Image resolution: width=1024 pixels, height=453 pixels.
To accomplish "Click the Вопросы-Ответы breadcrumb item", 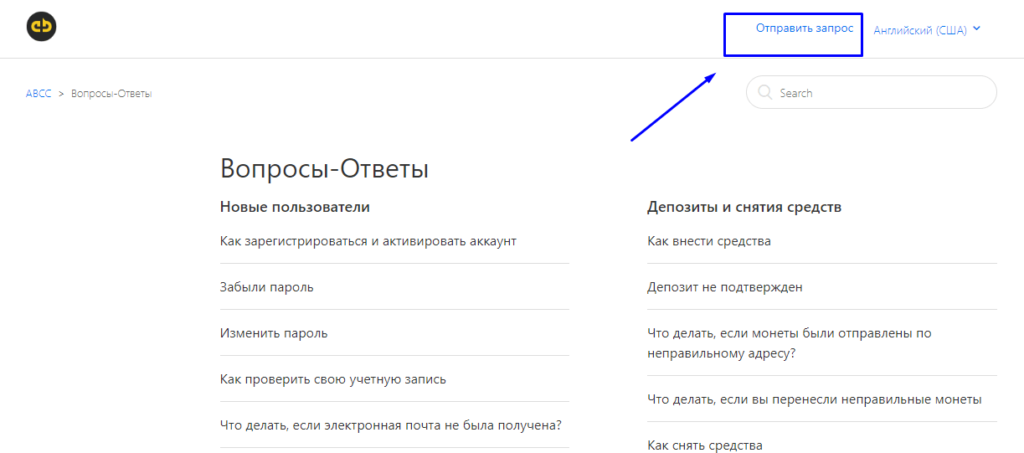I will click(112, 93).
